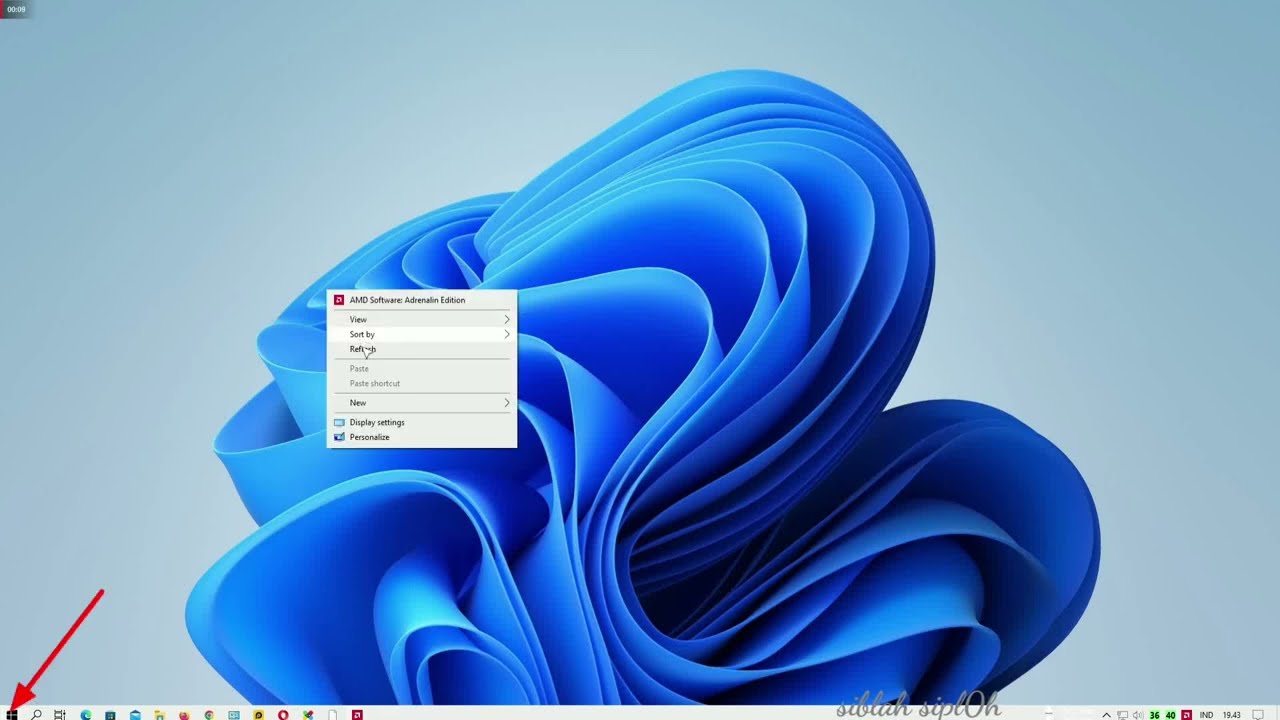Open the yellow app icon in taskbar
The height and width of the screenshot is (720, 1280).
258,715
